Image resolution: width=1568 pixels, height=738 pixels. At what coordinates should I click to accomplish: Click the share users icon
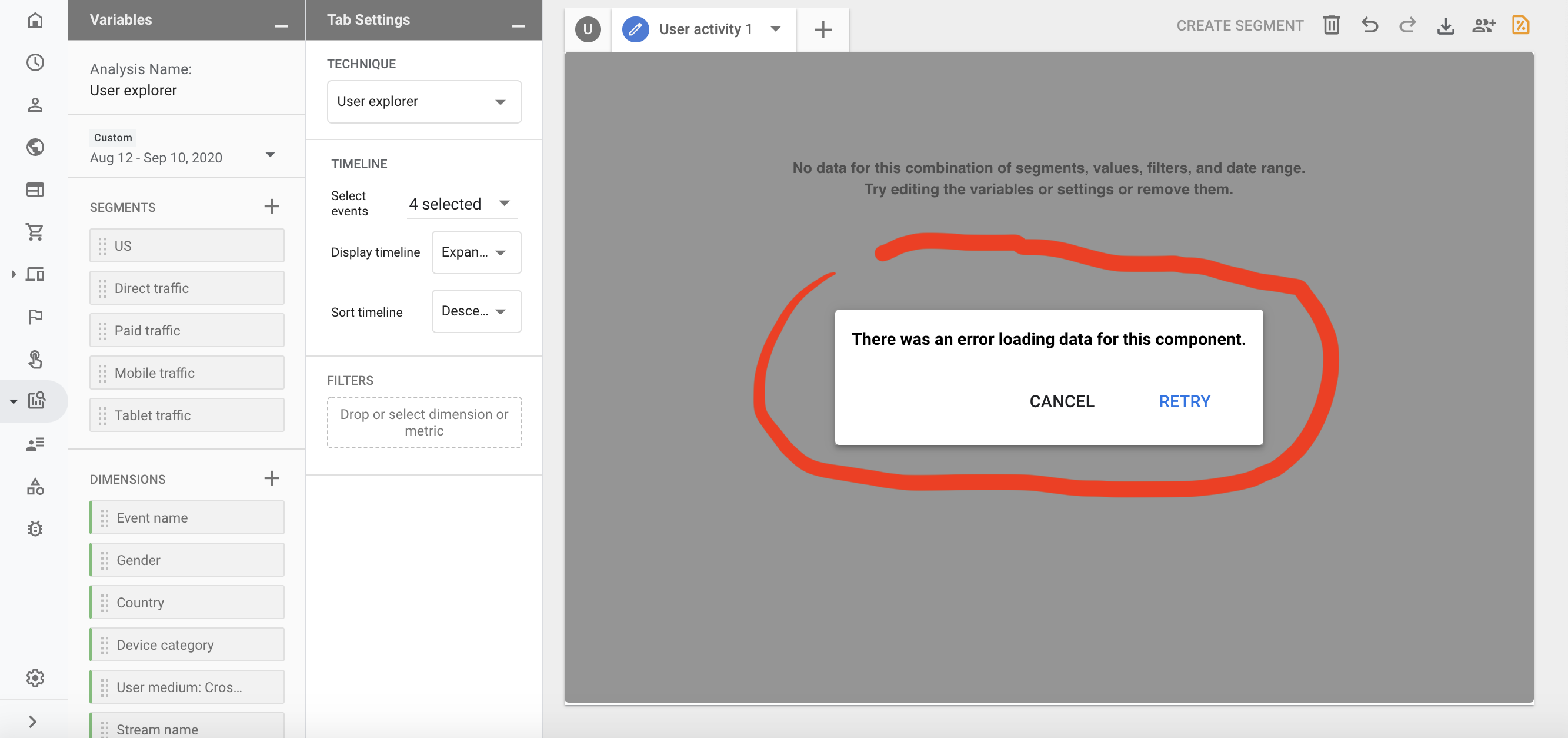(x=1483, y=26)
